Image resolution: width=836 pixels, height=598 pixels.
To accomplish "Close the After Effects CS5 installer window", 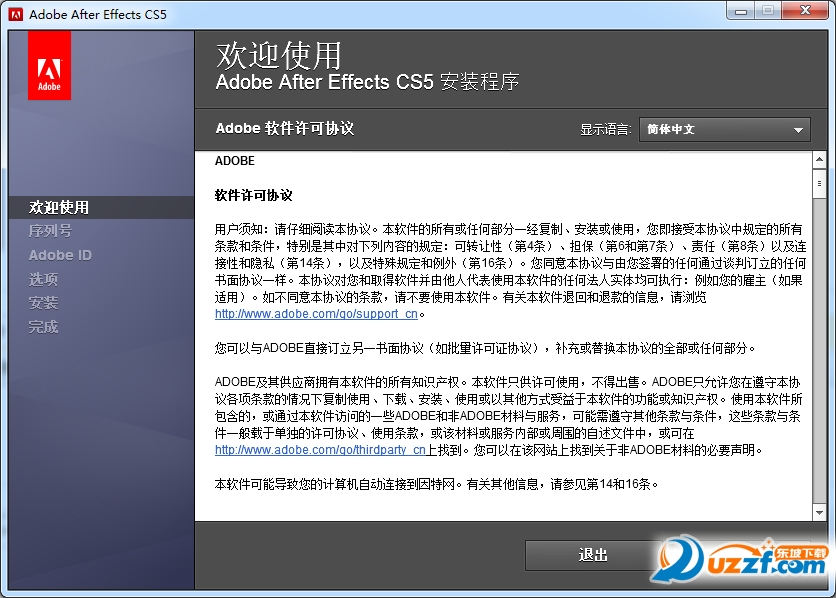I will (806, 11).
